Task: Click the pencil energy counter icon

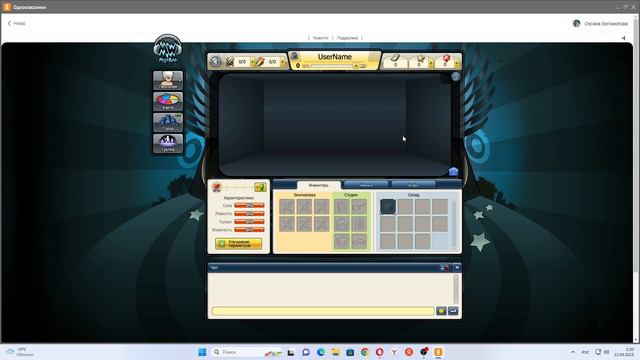Action: (x=260, y=62)
